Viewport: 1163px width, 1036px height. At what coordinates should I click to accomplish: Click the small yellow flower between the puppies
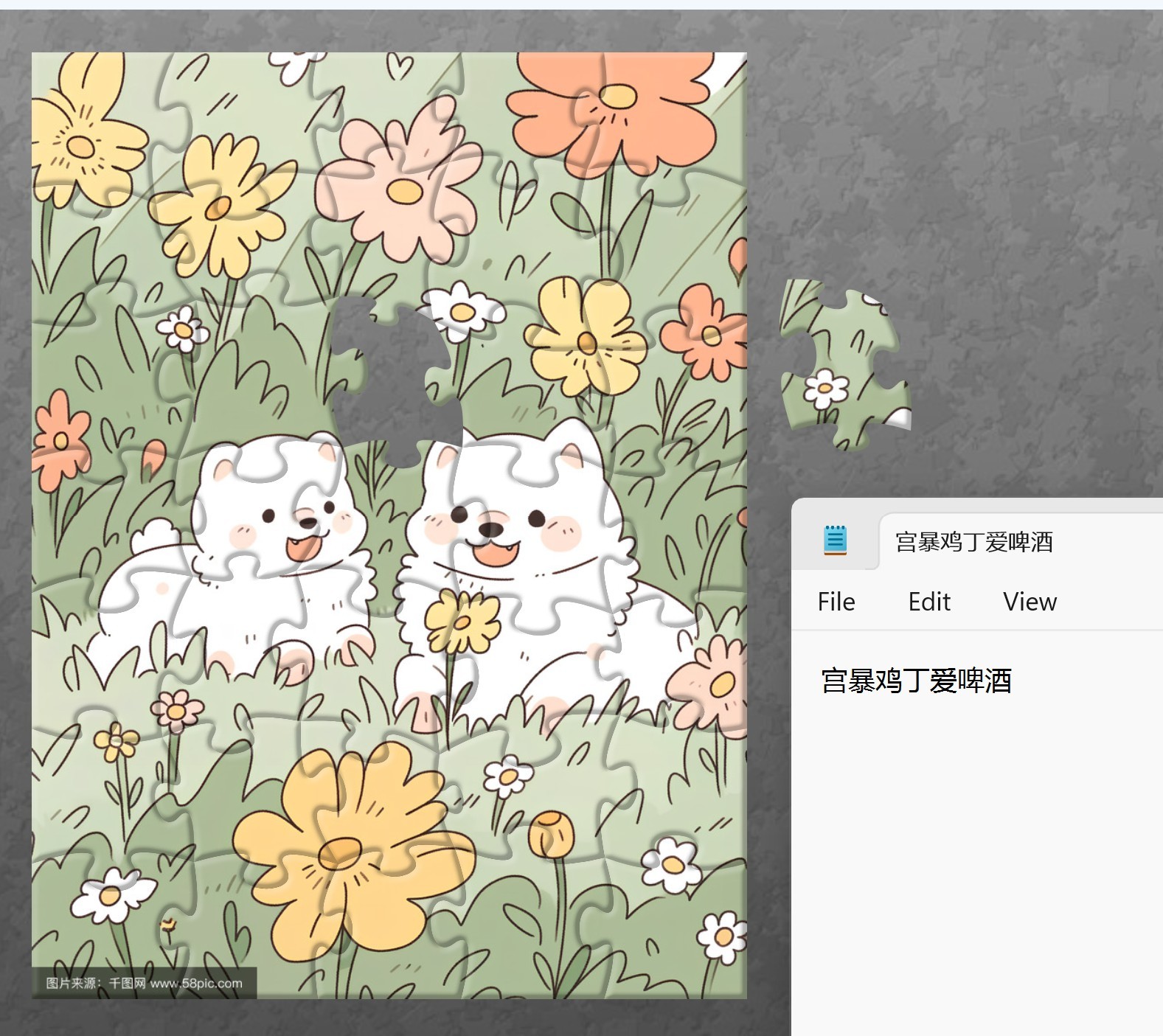tap(462, 621)
